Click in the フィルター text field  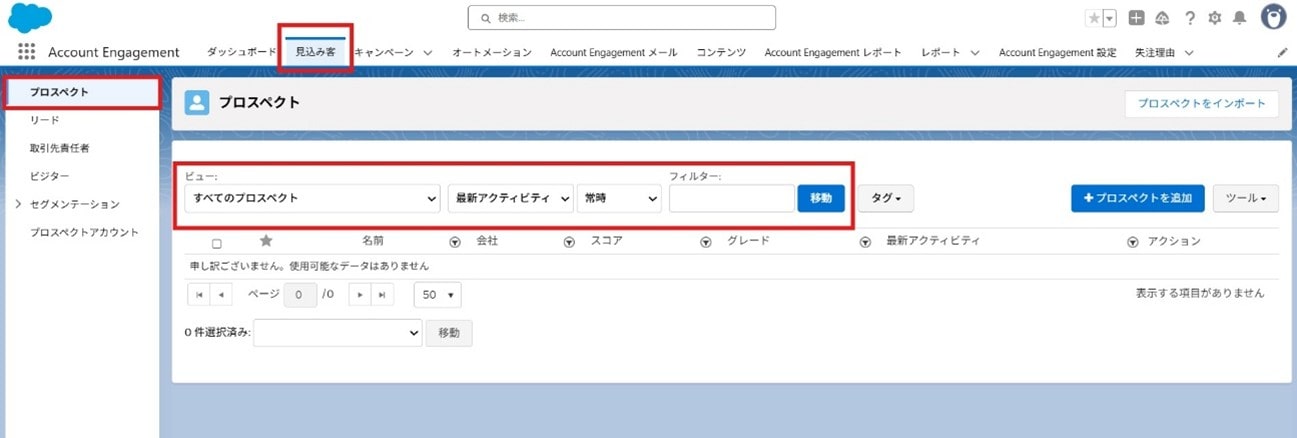tap(732, 198)
